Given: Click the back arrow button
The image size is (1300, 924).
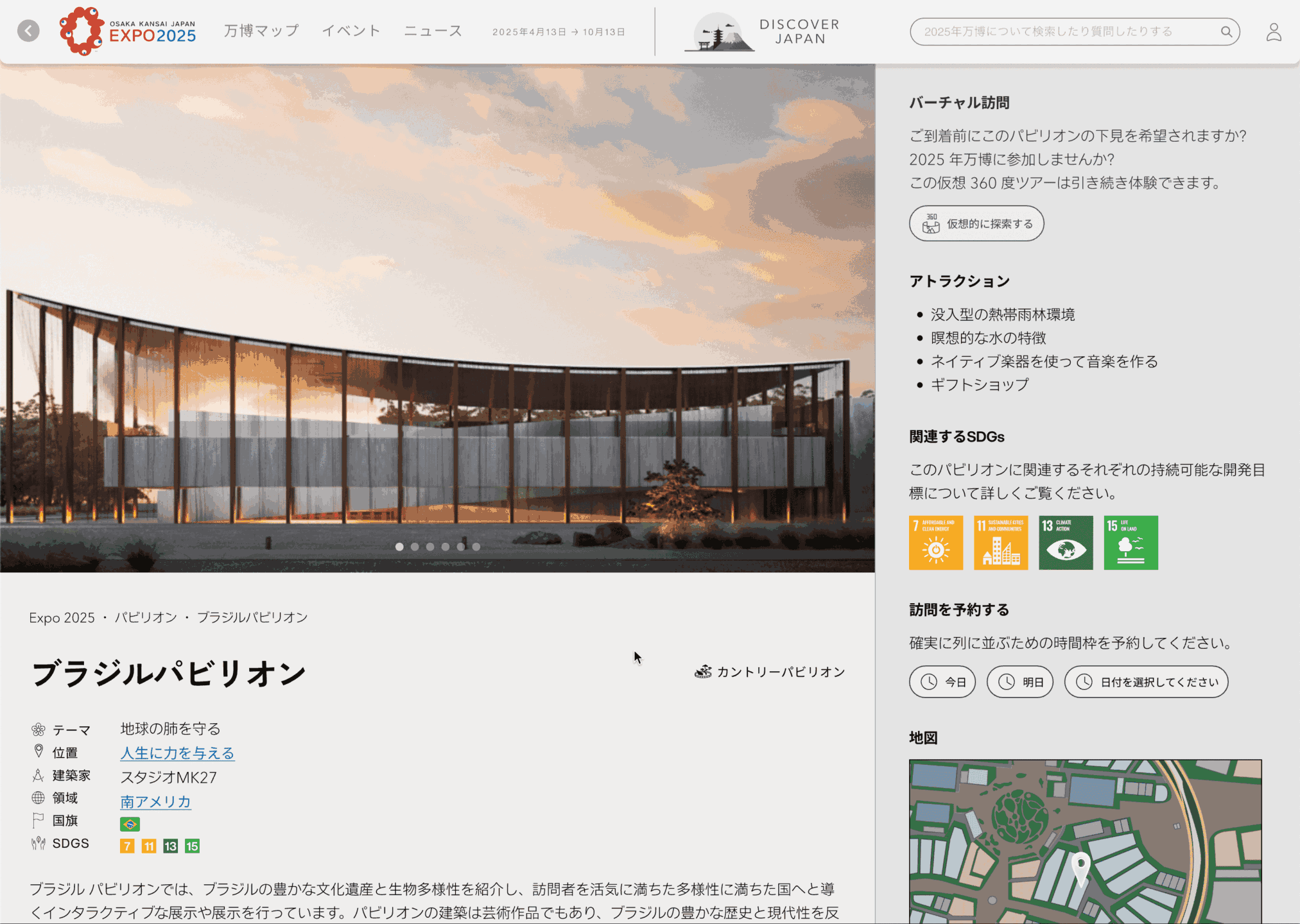Looking at the screenshot, I should pos(28,31).
